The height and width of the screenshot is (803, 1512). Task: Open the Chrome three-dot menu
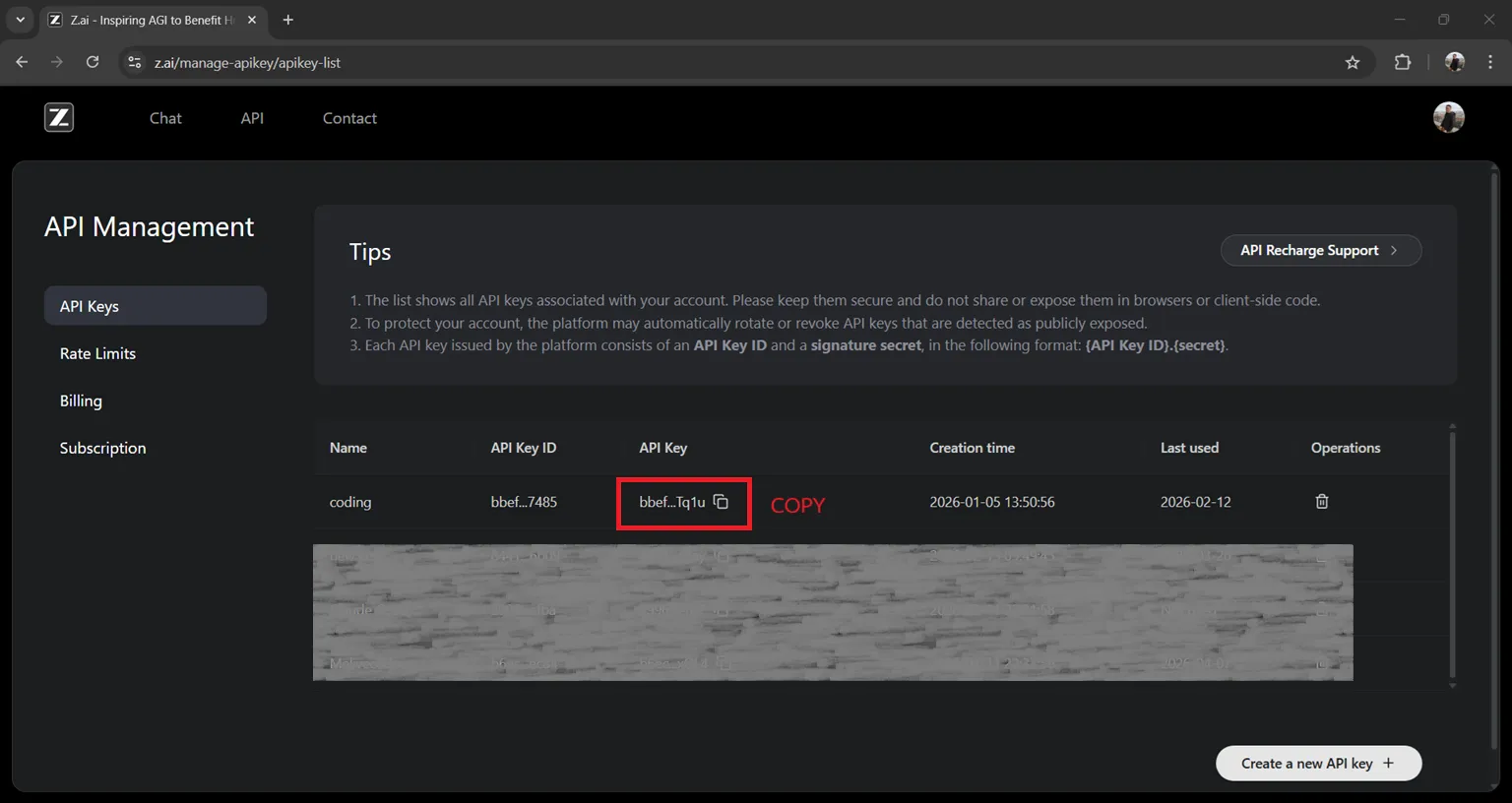(x=1492, y=61)
